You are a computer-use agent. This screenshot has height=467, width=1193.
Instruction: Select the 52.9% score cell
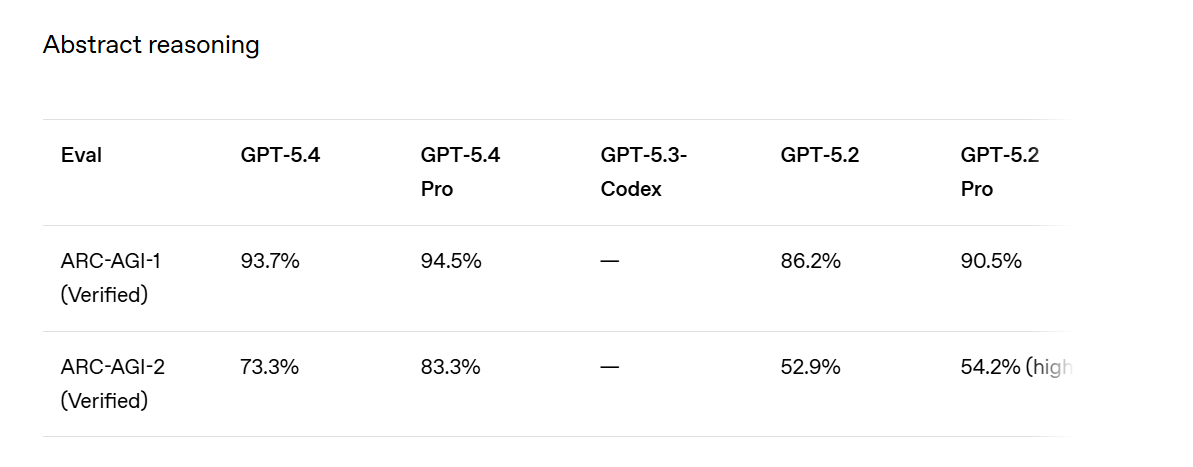coord(810,367)
